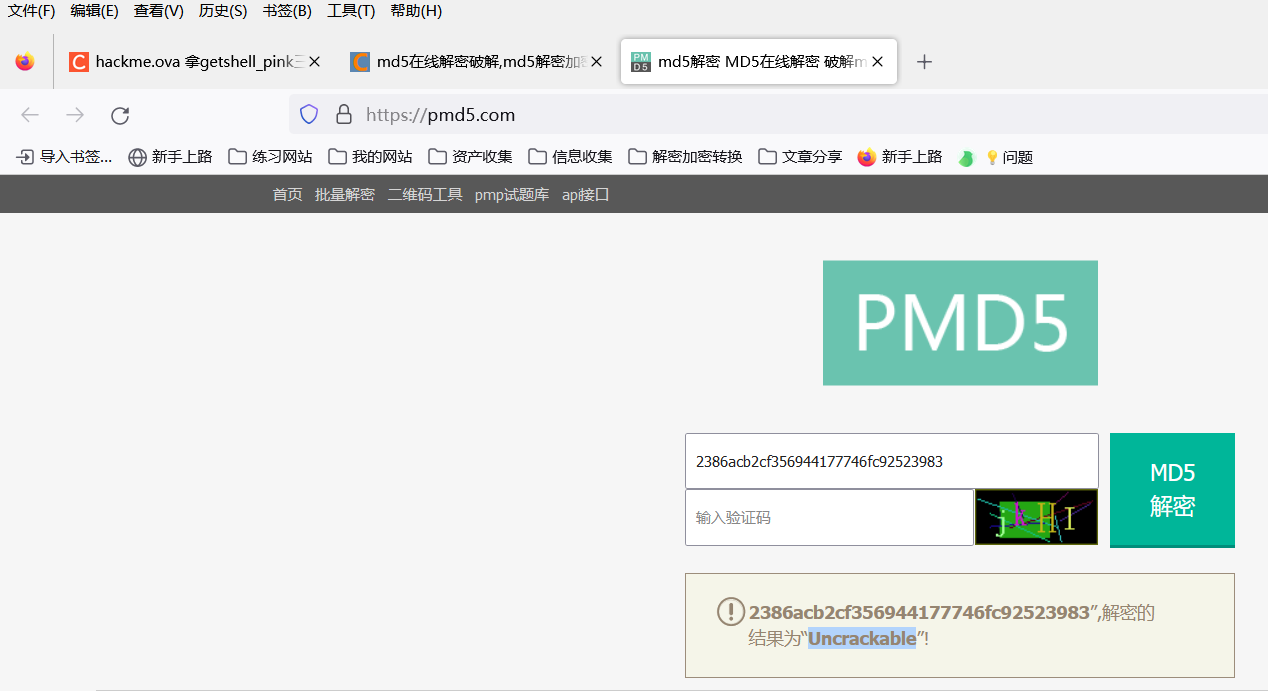This screenshot has width=1268, height=691.
Task: Click the Firefox logo left of the tabs
Action: pos(24,61)
